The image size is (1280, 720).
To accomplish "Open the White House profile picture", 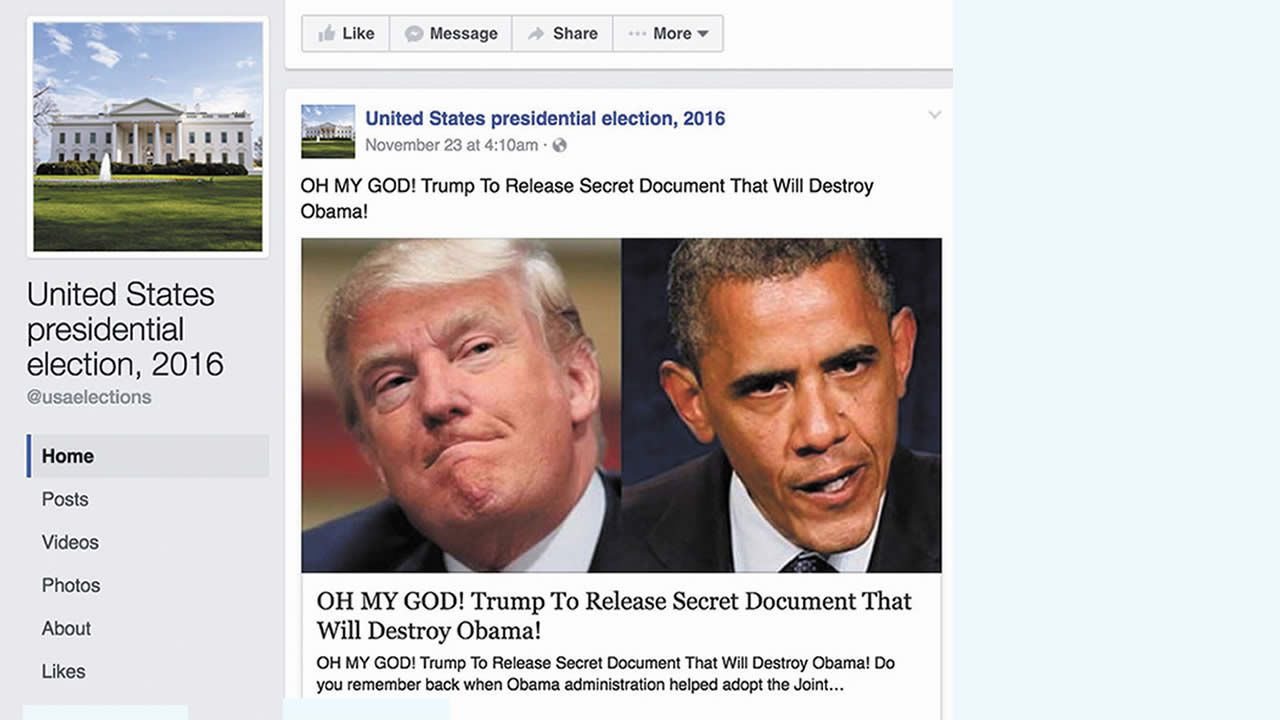I will pos(148,137).
